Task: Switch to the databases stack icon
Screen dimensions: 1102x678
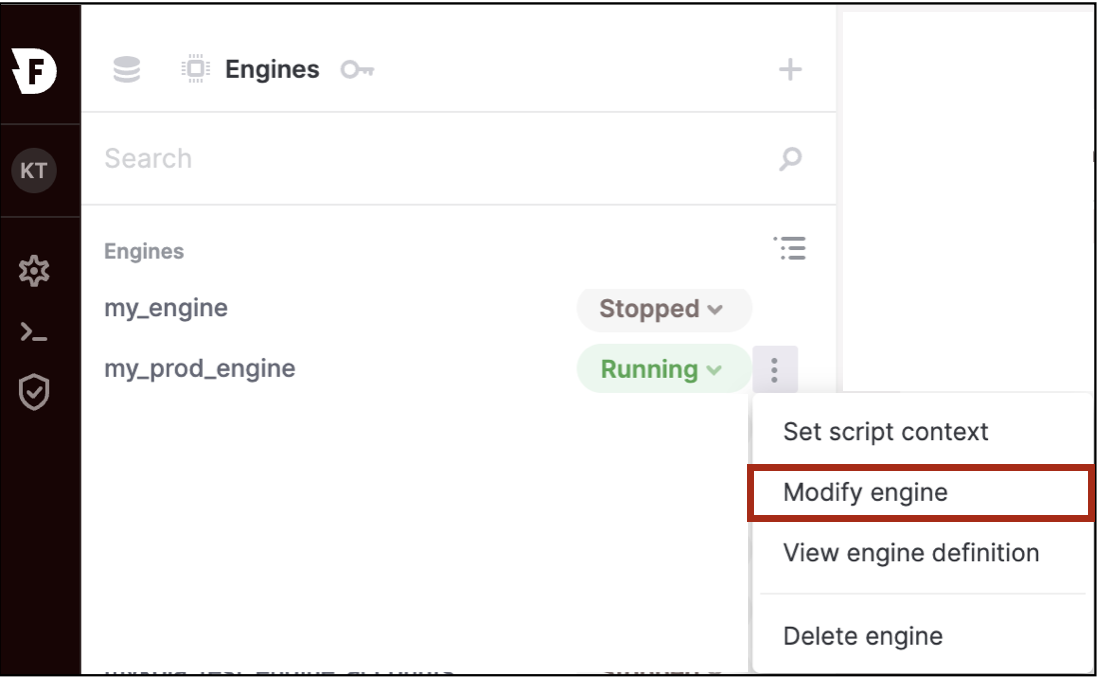Action: (x=127, y=70)
